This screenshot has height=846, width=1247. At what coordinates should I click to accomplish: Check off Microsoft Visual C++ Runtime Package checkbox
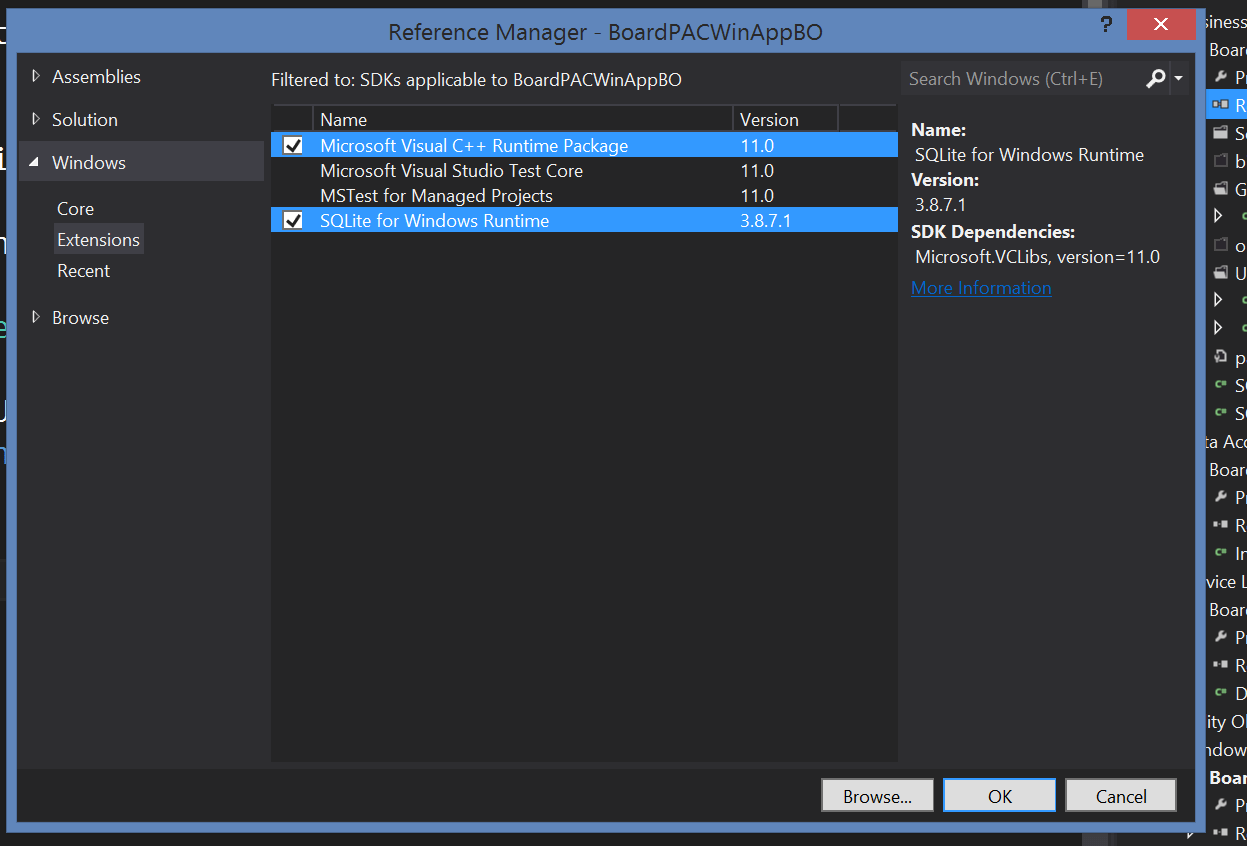tap(293, 146)
